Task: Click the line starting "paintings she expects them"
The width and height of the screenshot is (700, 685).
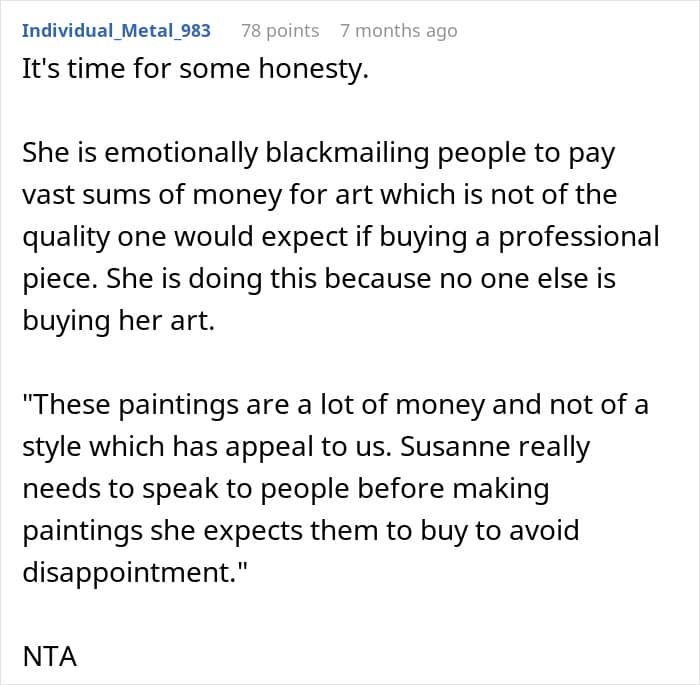Action: 301,531
